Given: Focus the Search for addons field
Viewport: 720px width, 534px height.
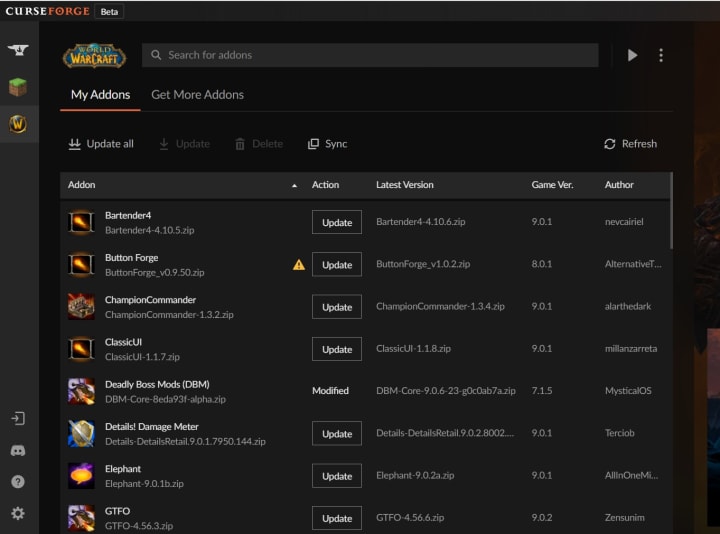Looking at the screenshot, I should tap(370, 55).
